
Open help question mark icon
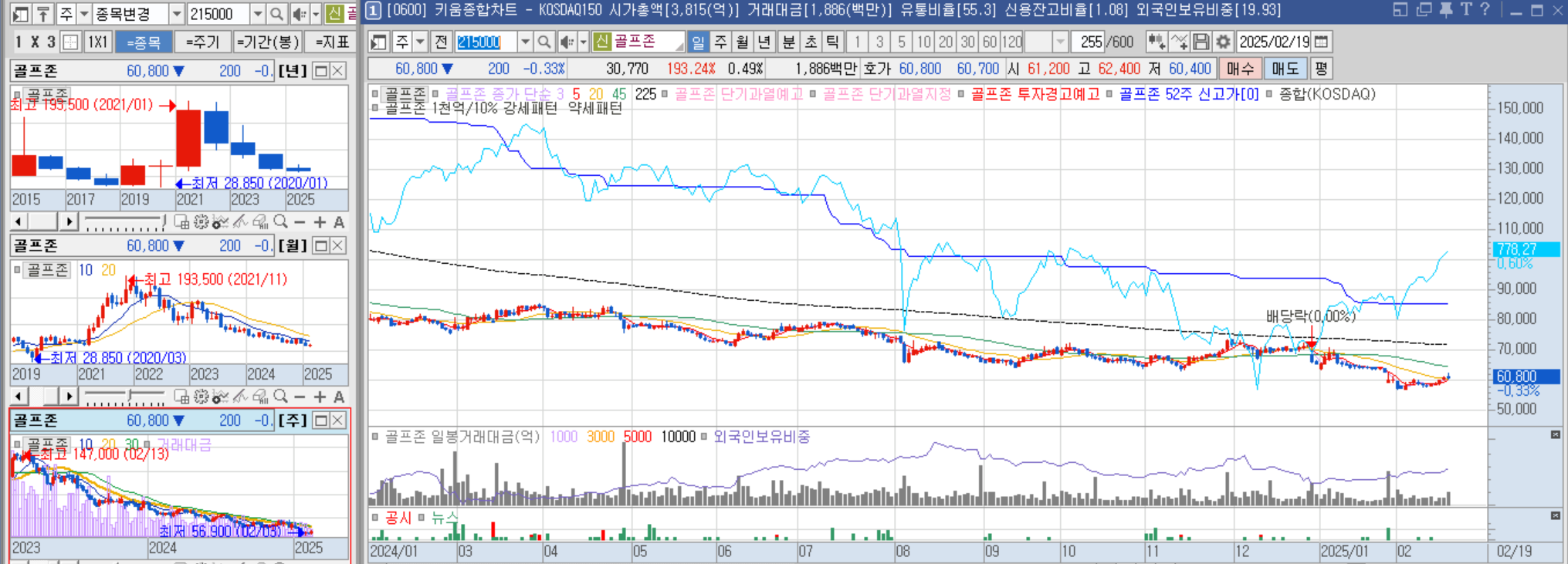(x=1485, y=9)
